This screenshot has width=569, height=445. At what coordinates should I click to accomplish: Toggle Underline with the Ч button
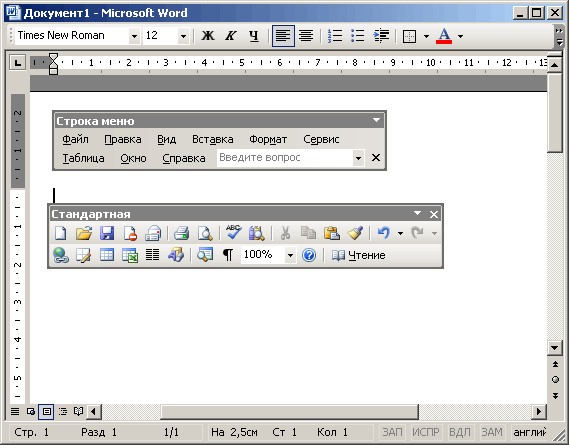click(254, 36)
